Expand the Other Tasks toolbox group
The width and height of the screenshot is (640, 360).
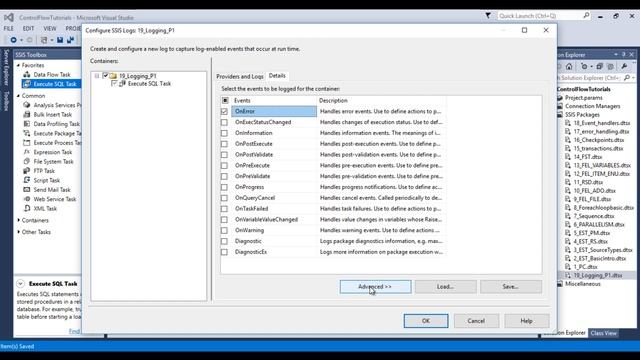click(18, 232)
